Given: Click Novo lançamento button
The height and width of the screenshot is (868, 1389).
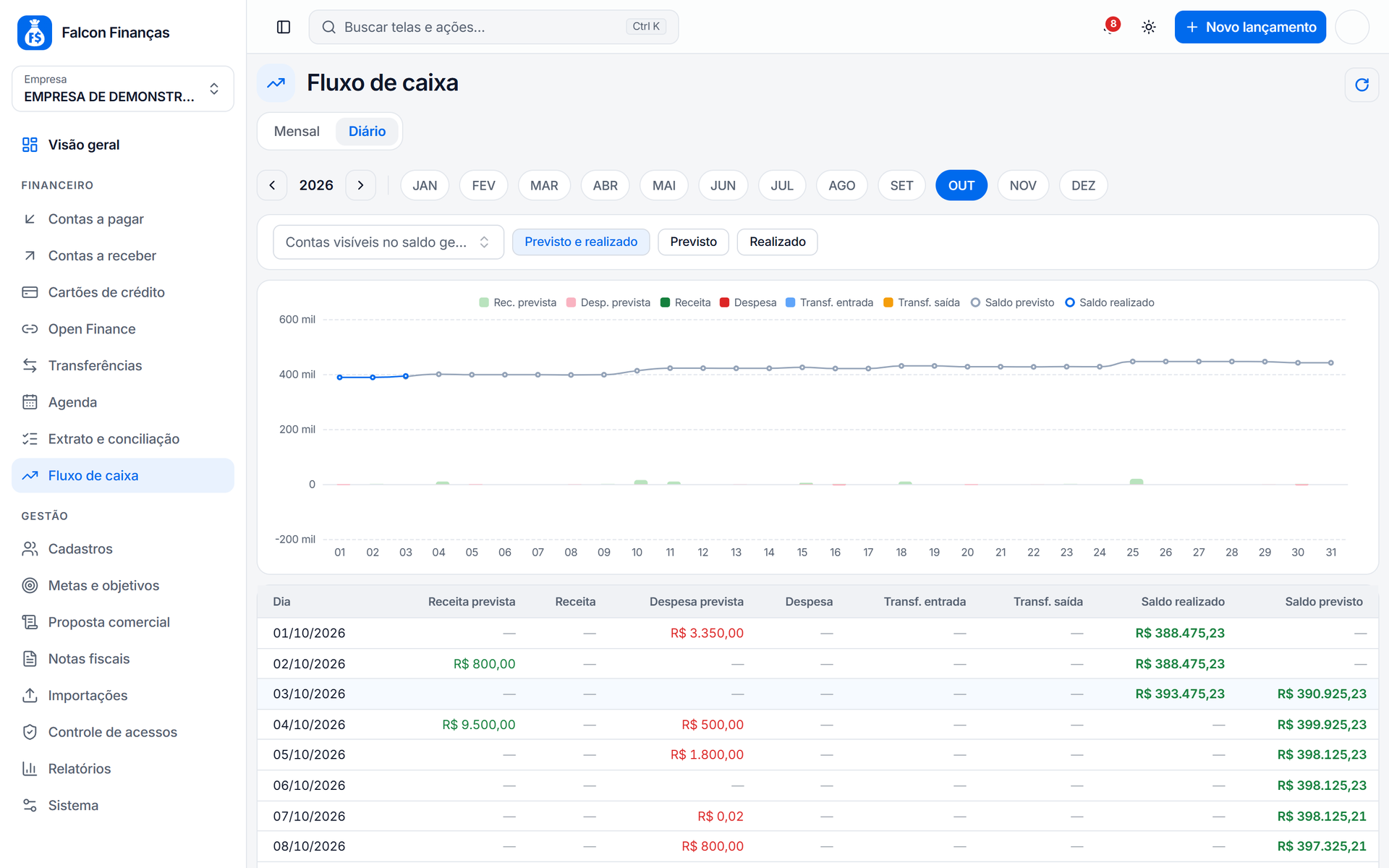Looking at the screenshot, I should 1250,27.
